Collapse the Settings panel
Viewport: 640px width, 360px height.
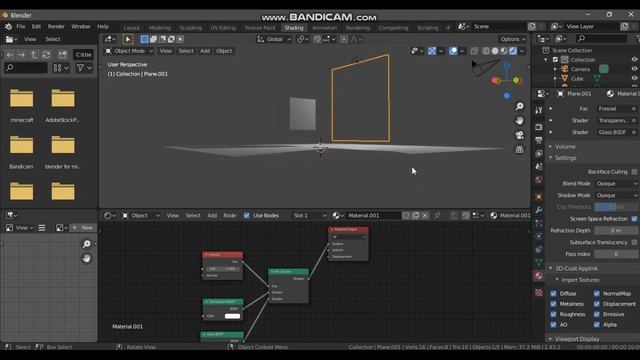point(565,158)
